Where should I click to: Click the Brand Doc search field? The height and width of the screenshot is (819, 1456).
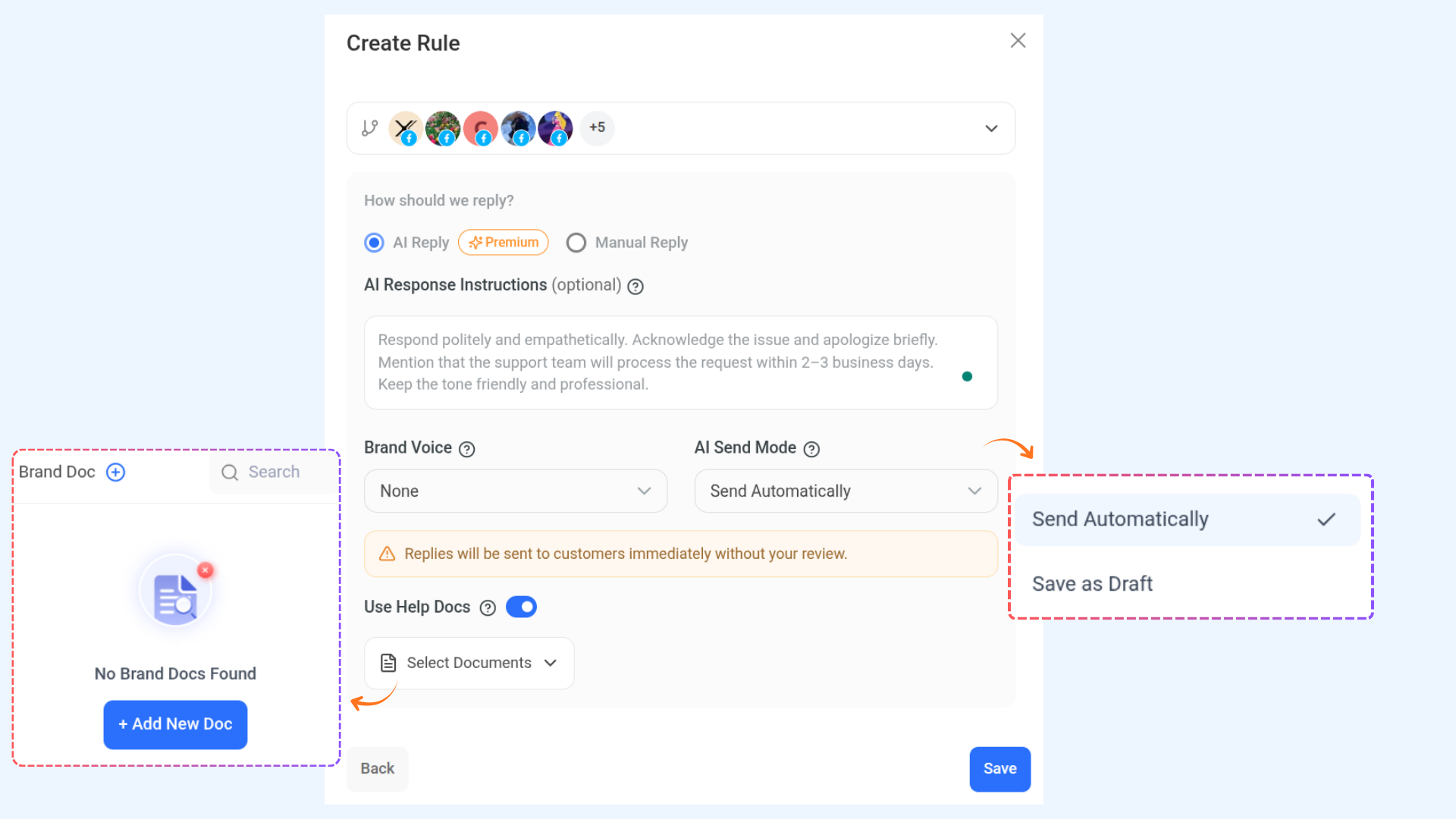(273, 472)
